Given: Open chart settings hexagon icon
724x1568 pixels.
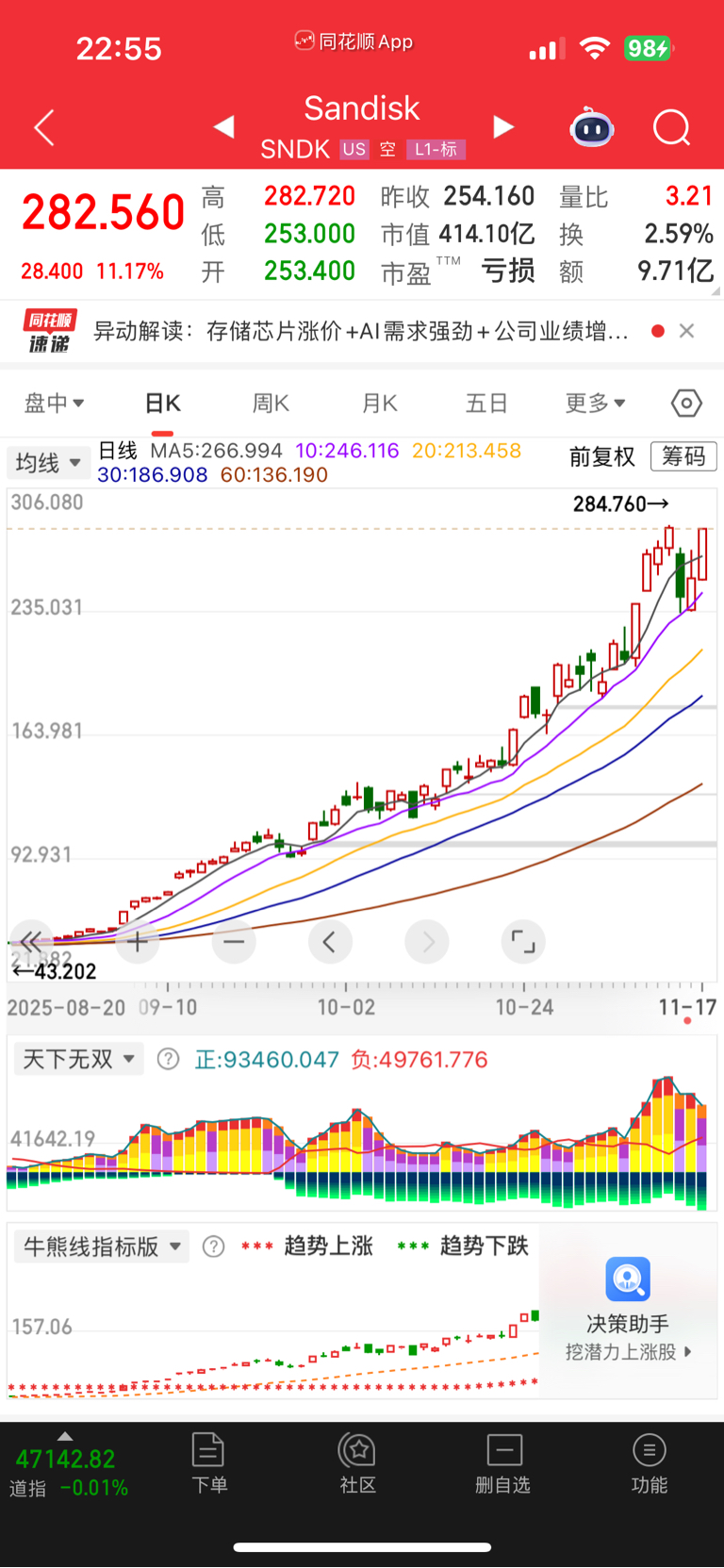Looking at the screenshot, I should 686,404.
